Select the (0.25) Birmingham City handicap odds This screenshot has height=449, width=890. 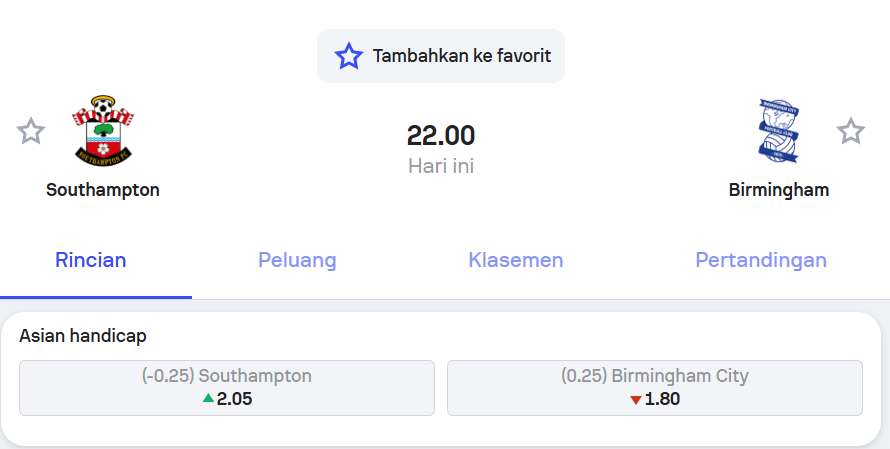tap(654, 387)
